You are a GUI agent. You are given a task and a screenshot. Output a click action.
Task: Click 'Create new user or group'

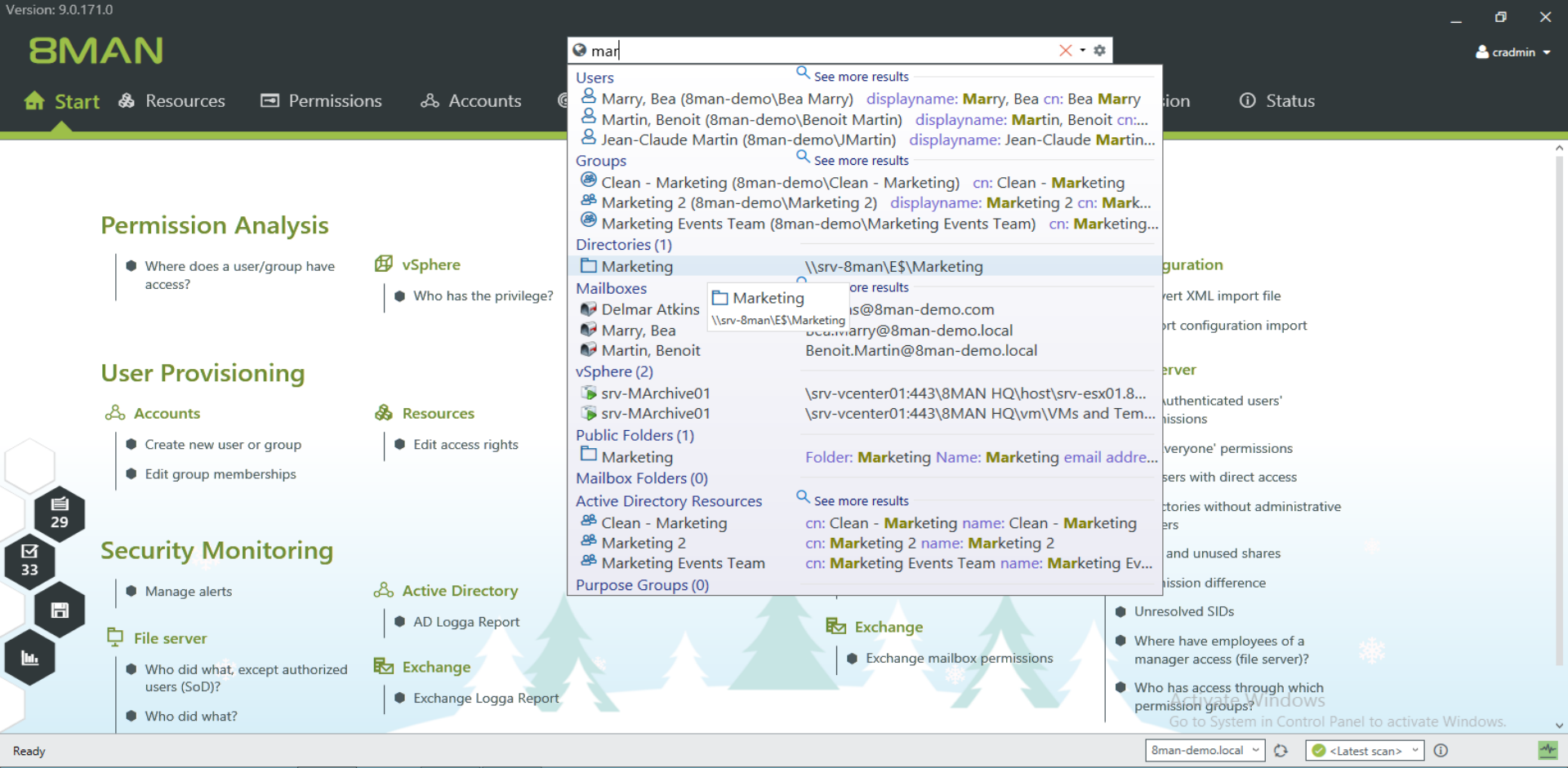pyautogui.click(x=223, y=445)
